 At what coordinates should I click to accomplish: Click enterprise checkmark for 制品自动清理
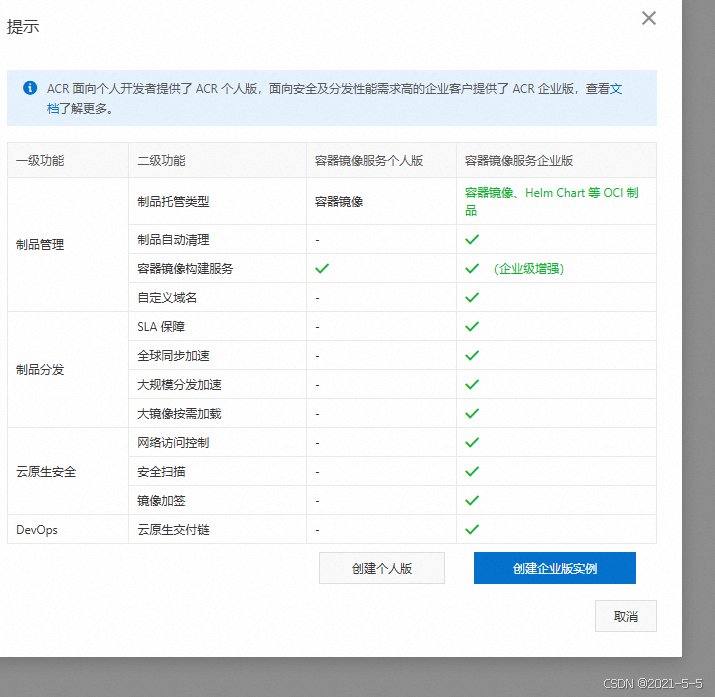pos(472,239)
